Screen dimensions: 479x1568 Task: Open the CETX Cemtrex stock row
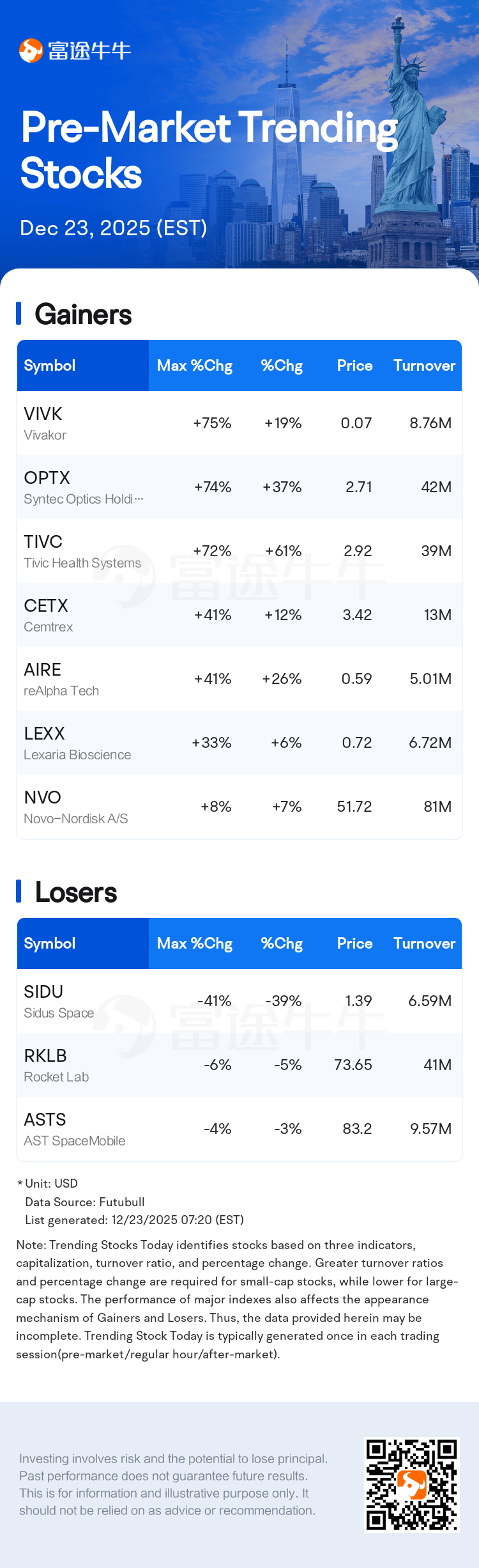pyautogui.click(x=239, y=615)
